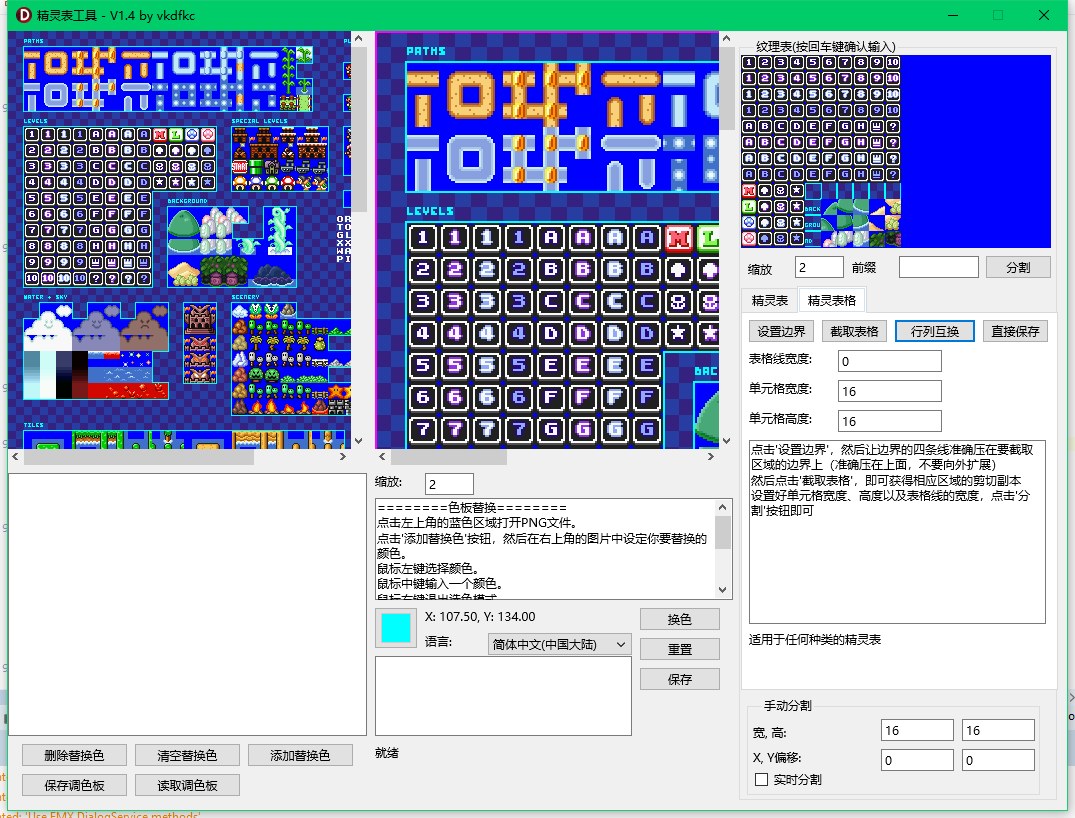Focus the X offset input field
Viewport: 1075px width, 818px height.
917,760
